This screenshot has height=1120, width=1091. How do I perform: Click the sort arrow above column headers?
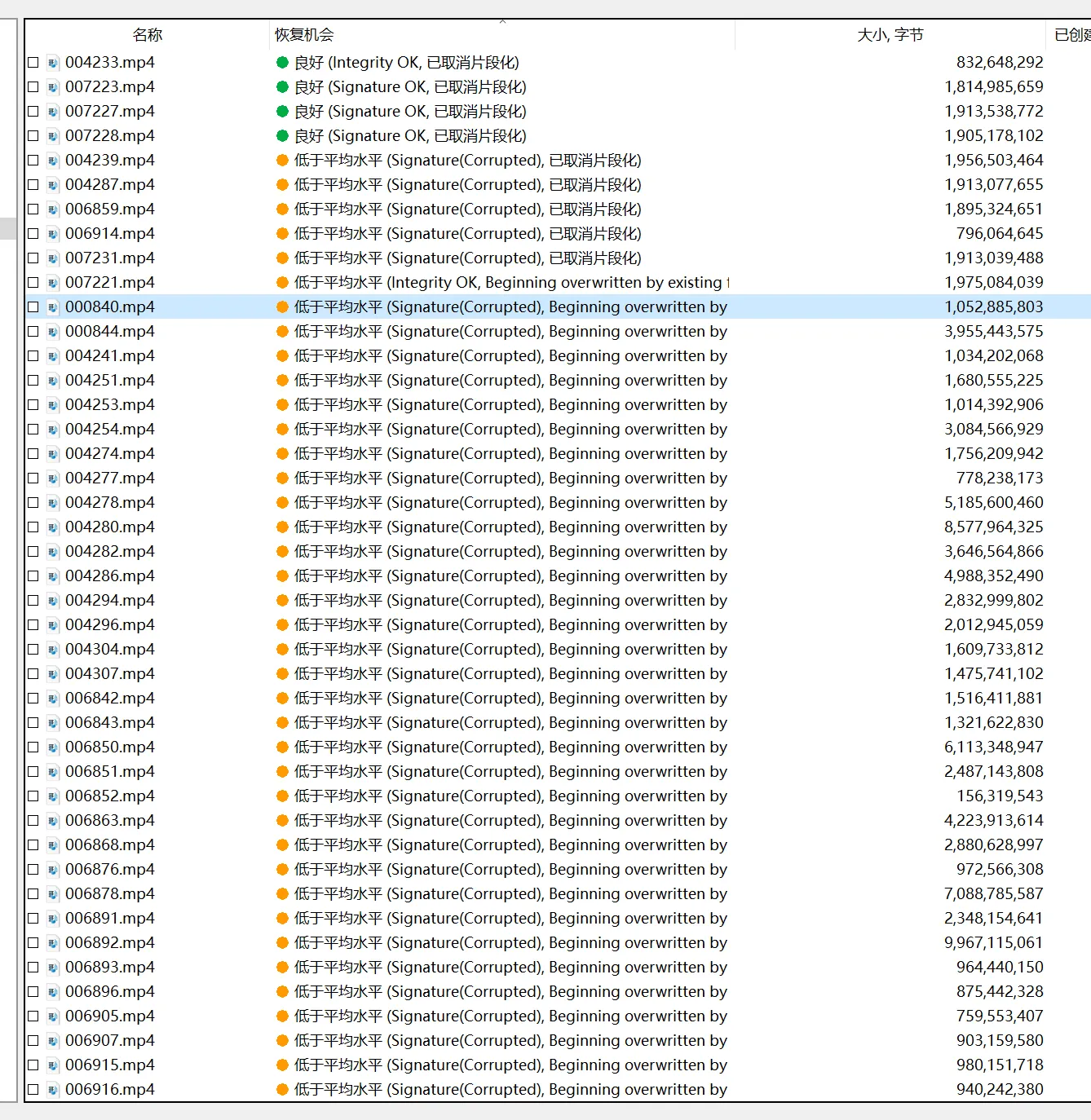click(502, 22)
